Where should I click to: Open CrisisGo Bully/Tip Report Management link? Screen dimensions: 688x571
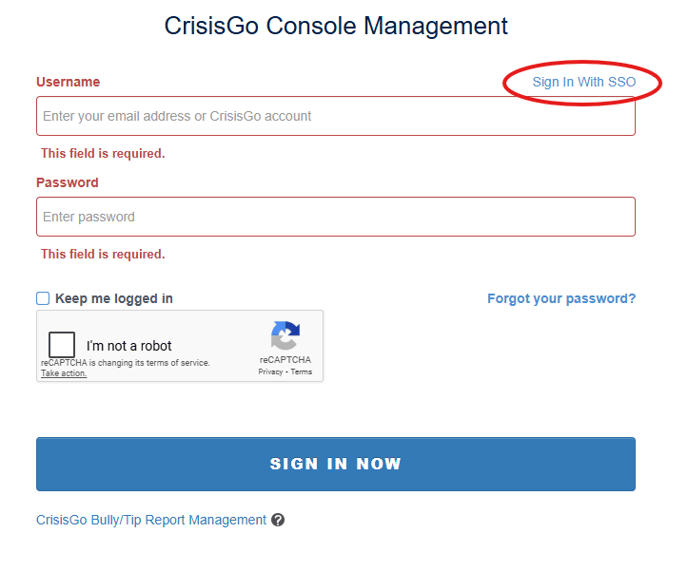pyautogui.click(x=151, y=520)
